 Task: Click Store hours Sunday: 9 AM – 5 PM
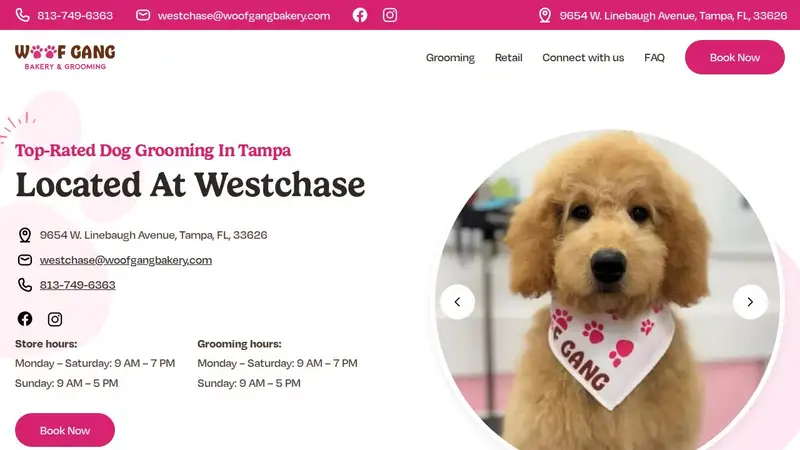(x=66, y=383)
